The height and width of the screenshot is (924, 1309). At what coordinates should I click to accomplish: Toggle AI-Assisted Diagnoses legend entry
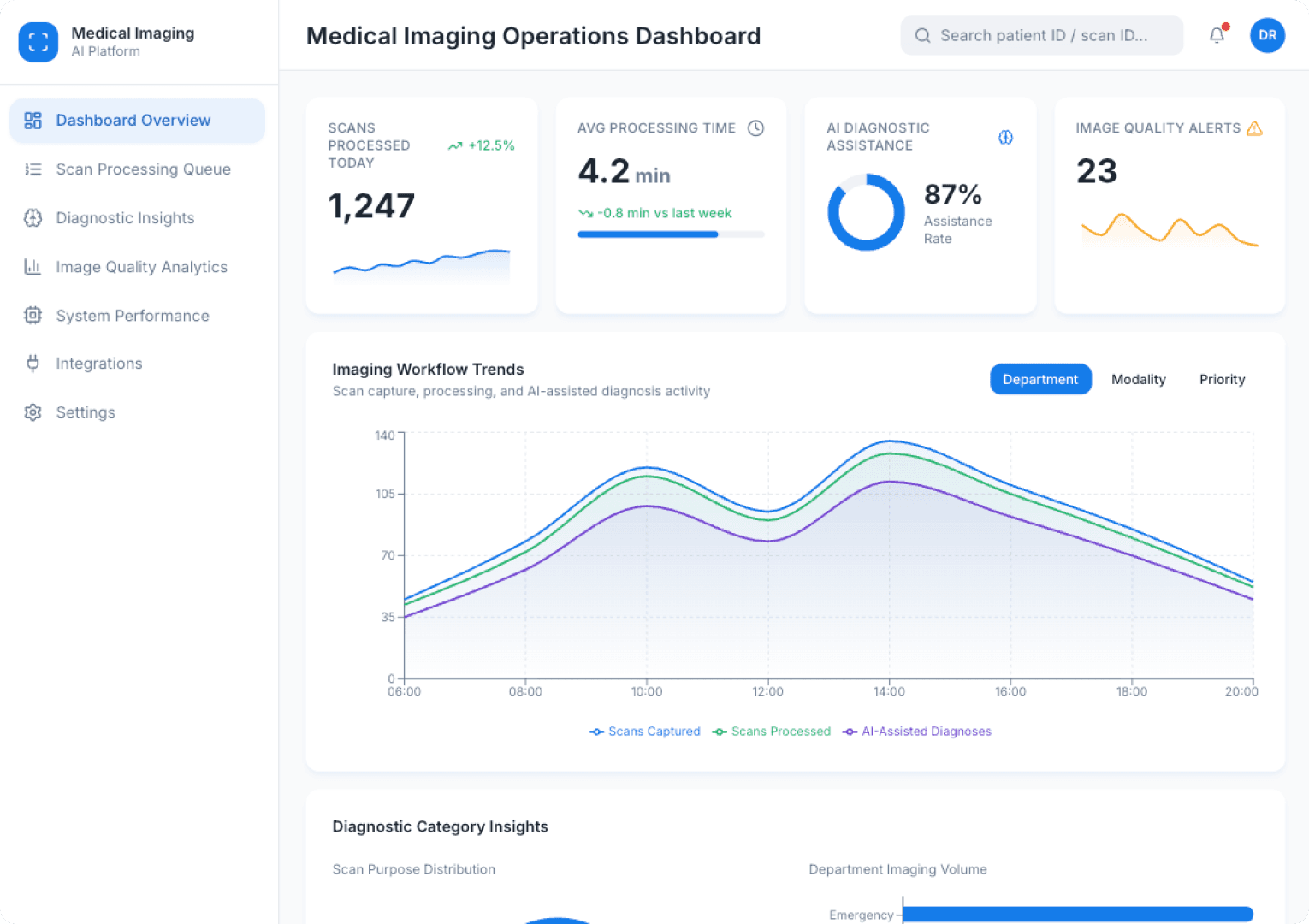[917, 731]
